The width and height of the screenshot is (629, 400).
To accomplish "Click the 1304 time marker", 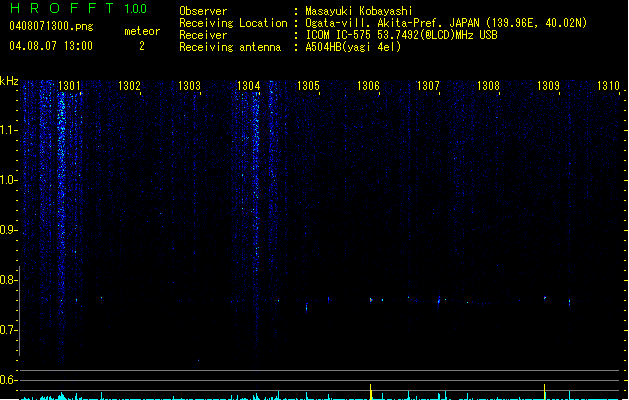I will pos(249,86).
